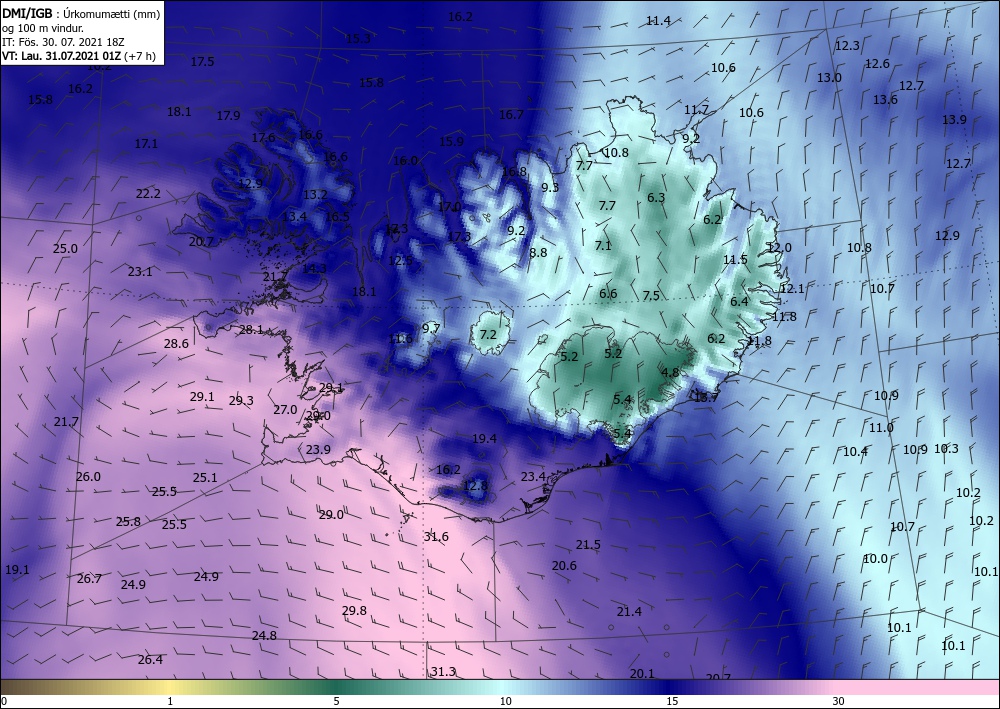Click the 17.5 value label

coord(202,62)
